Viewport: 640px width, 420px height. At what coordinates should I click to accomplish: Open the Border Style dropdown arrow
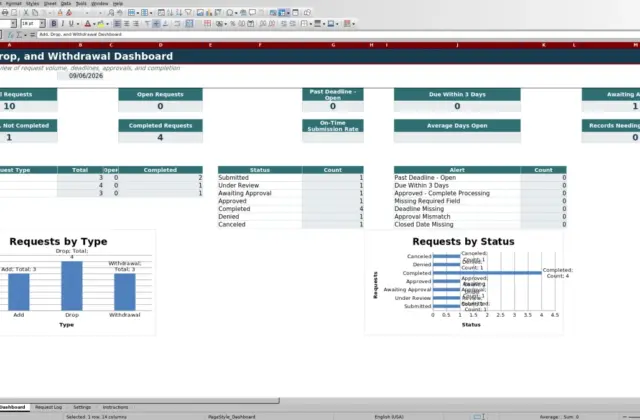[x=324, y=24]
